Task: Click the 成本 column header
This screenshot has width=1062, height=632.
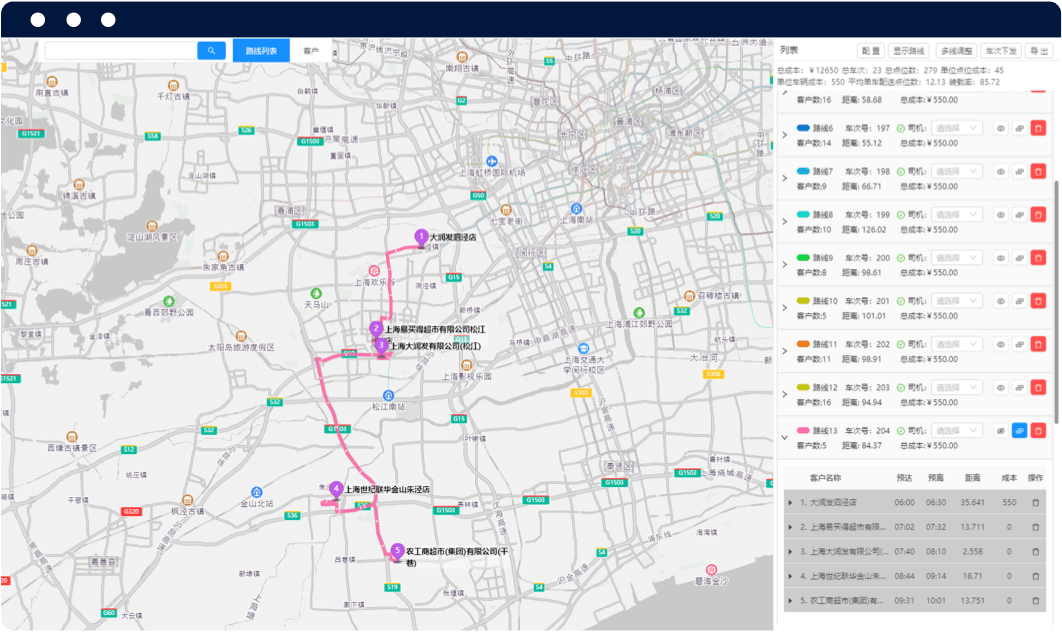Action: [1009, 478]
